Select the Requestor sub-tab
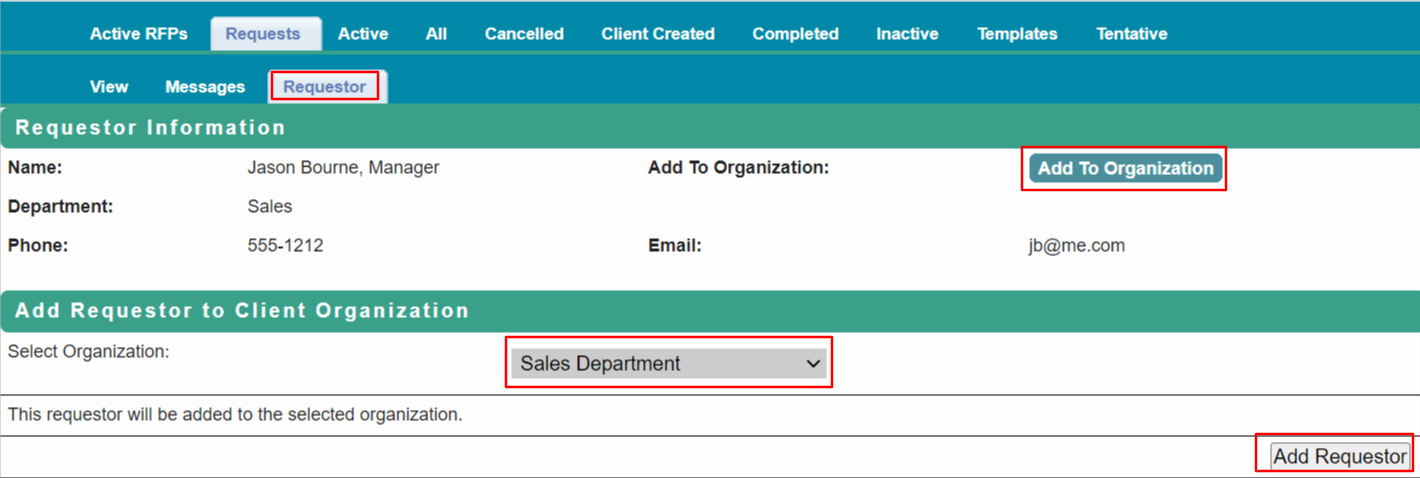1420x478 pixels. (324, 87)
